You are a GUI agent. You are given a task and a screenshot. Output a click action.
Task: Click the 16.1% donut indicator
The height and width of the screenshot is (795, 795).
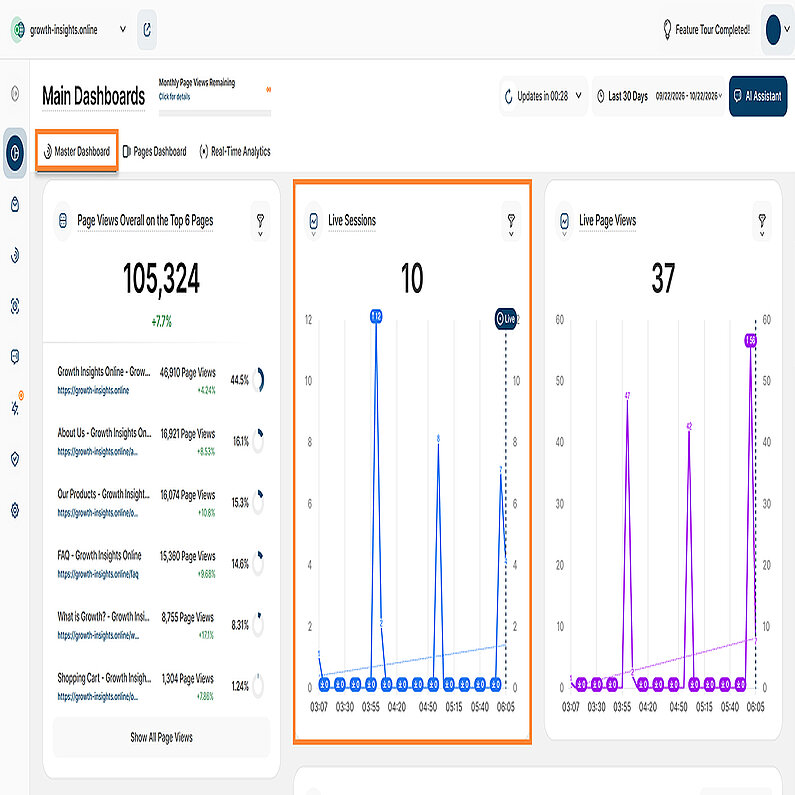258,441
